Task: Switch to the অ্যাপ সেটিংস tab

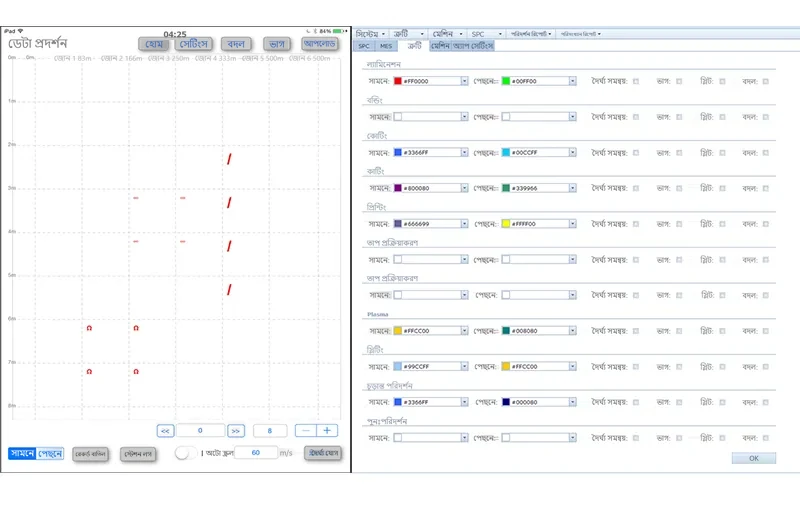Action: pos(473,46)
